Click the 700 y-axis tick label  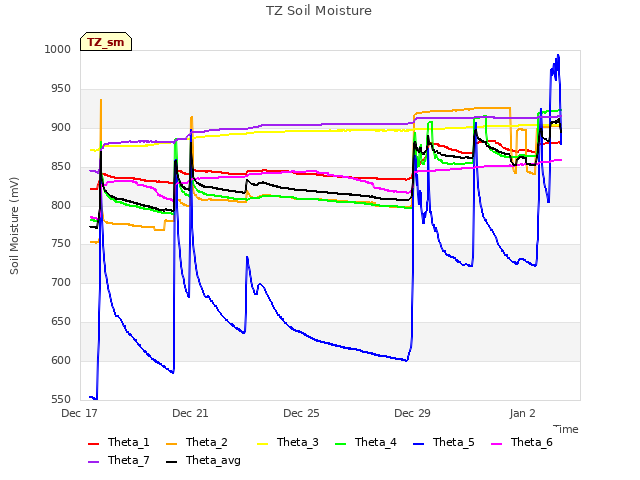point(61,282)
